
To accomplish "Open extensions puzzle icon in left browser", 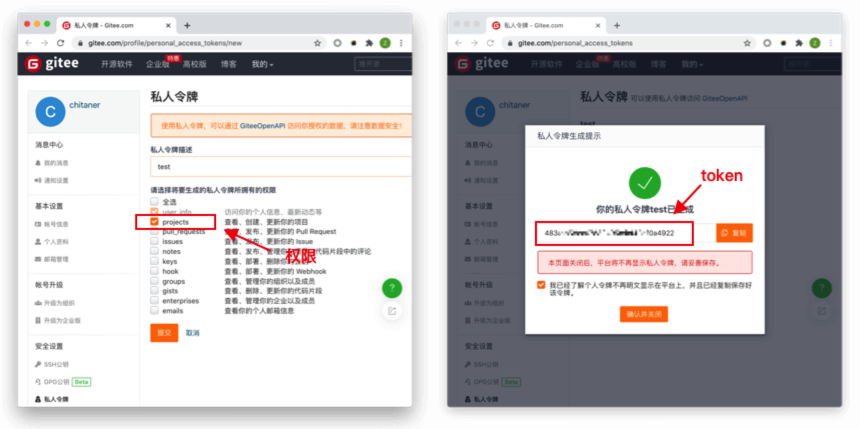I will (369, 43).
